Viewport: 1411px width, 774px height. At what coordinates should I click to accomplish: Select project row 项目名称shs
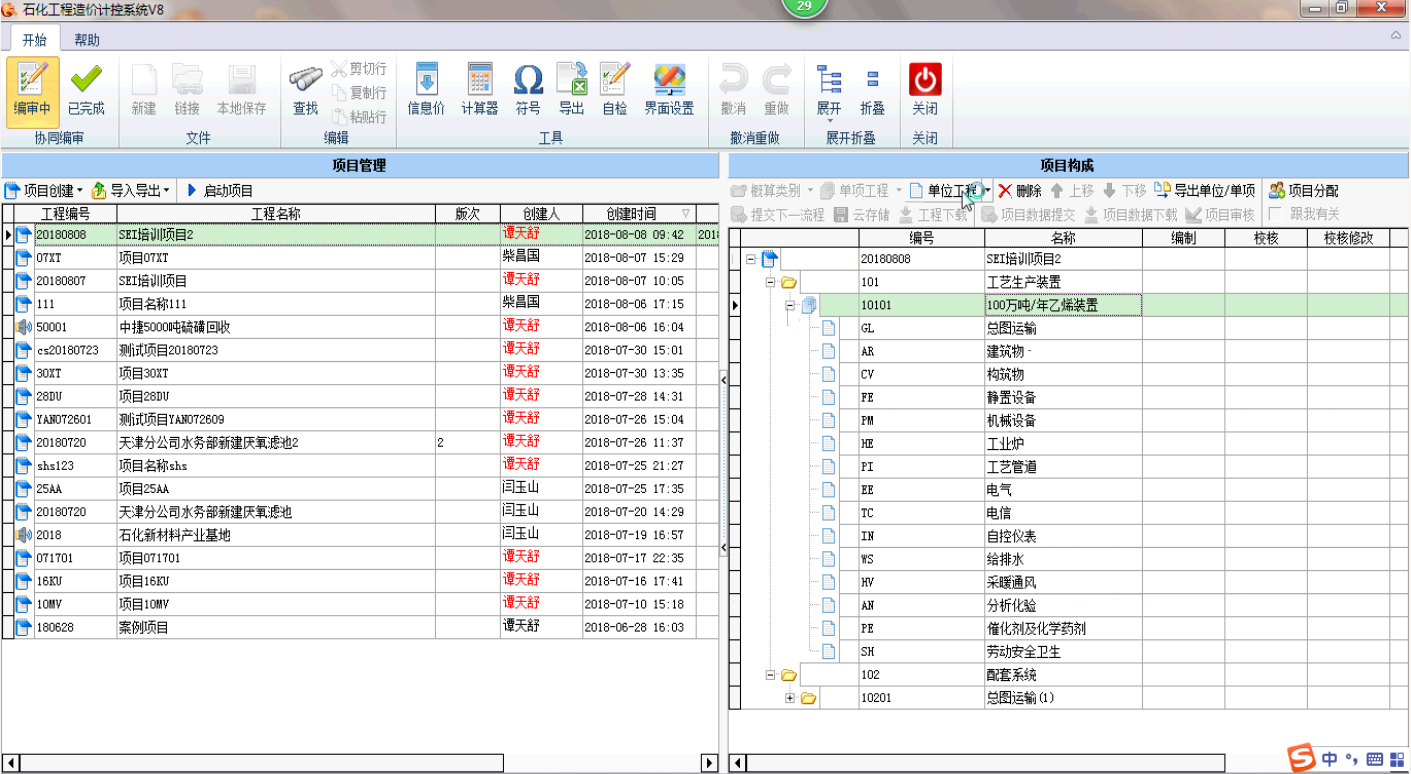click(x=360, y=465)
